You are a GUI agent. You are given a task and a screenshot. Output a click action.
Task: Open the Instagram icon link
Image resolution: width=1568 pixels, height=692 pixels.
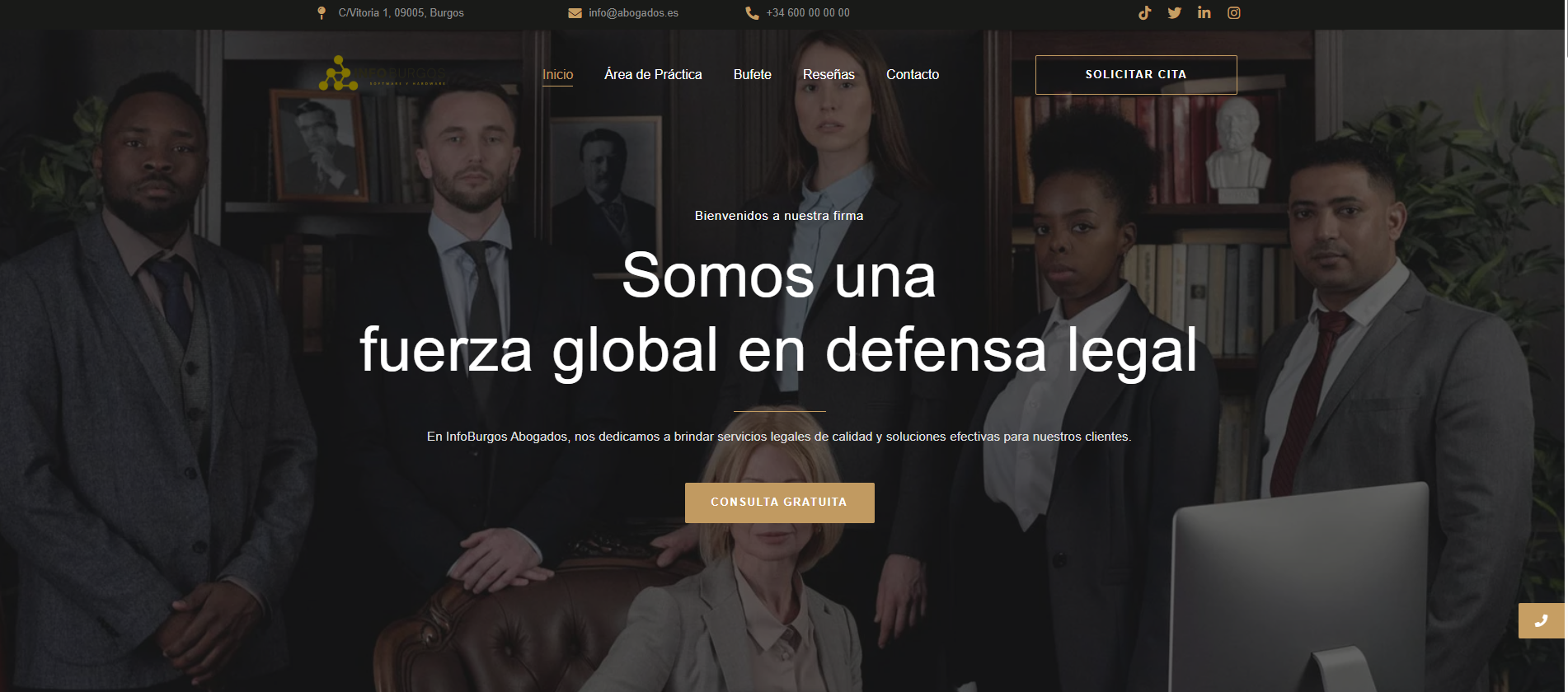coord(1233,13)
